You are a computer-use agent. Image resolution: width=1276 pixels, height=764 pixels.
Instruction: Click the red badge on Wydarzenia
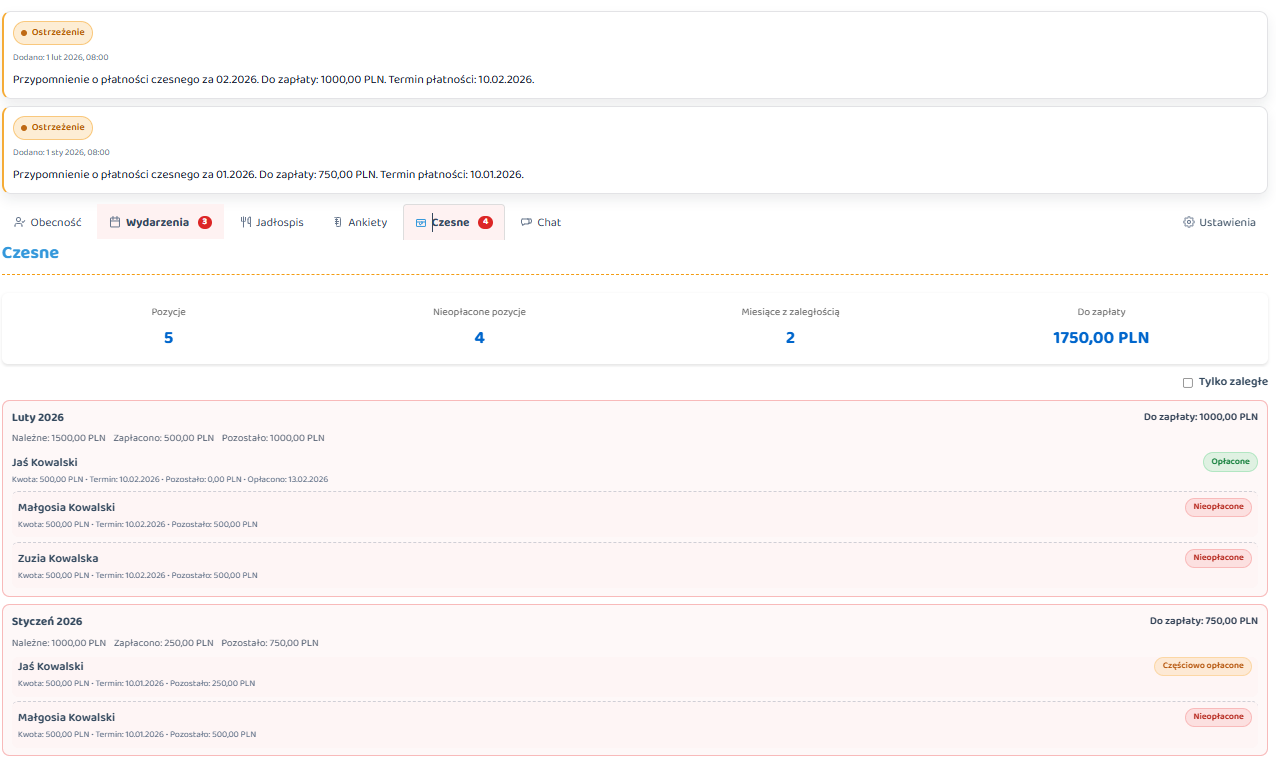205,222
